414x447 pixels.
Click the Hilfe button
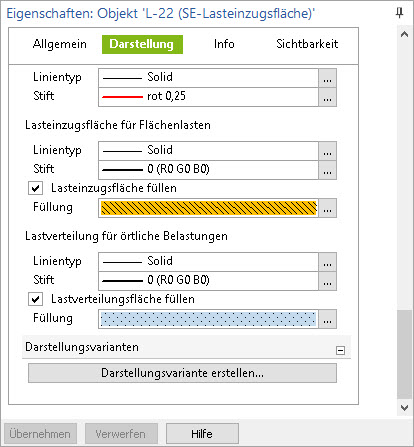tap(202, 434)
